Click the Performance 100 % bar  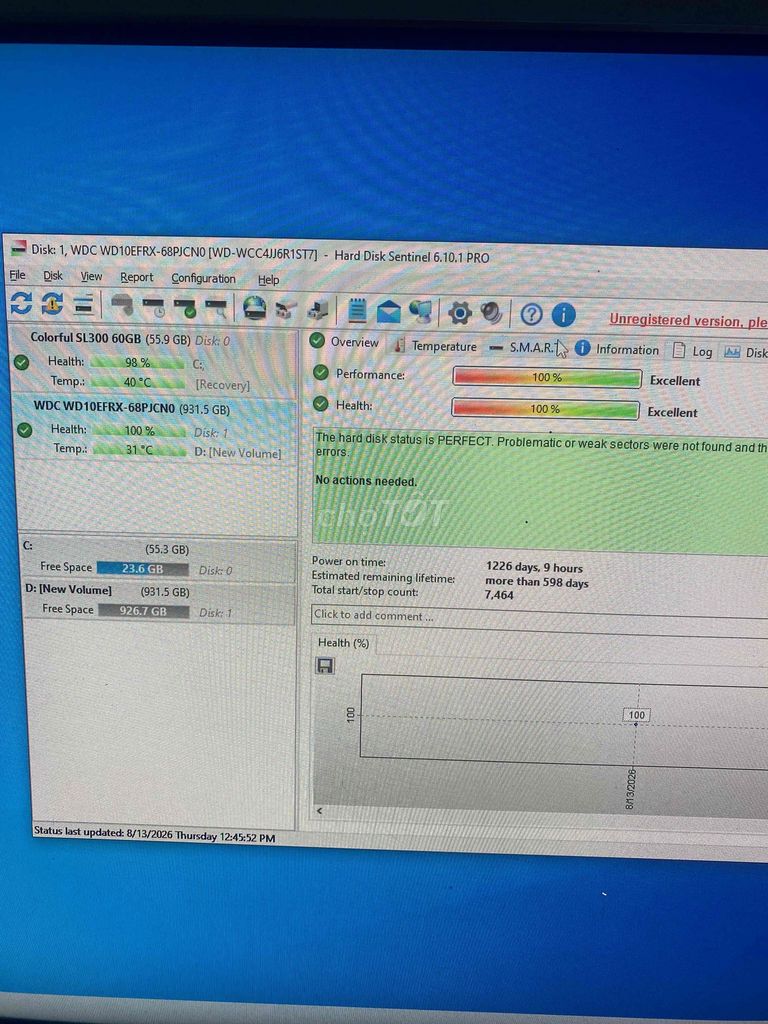pos(547,377)
